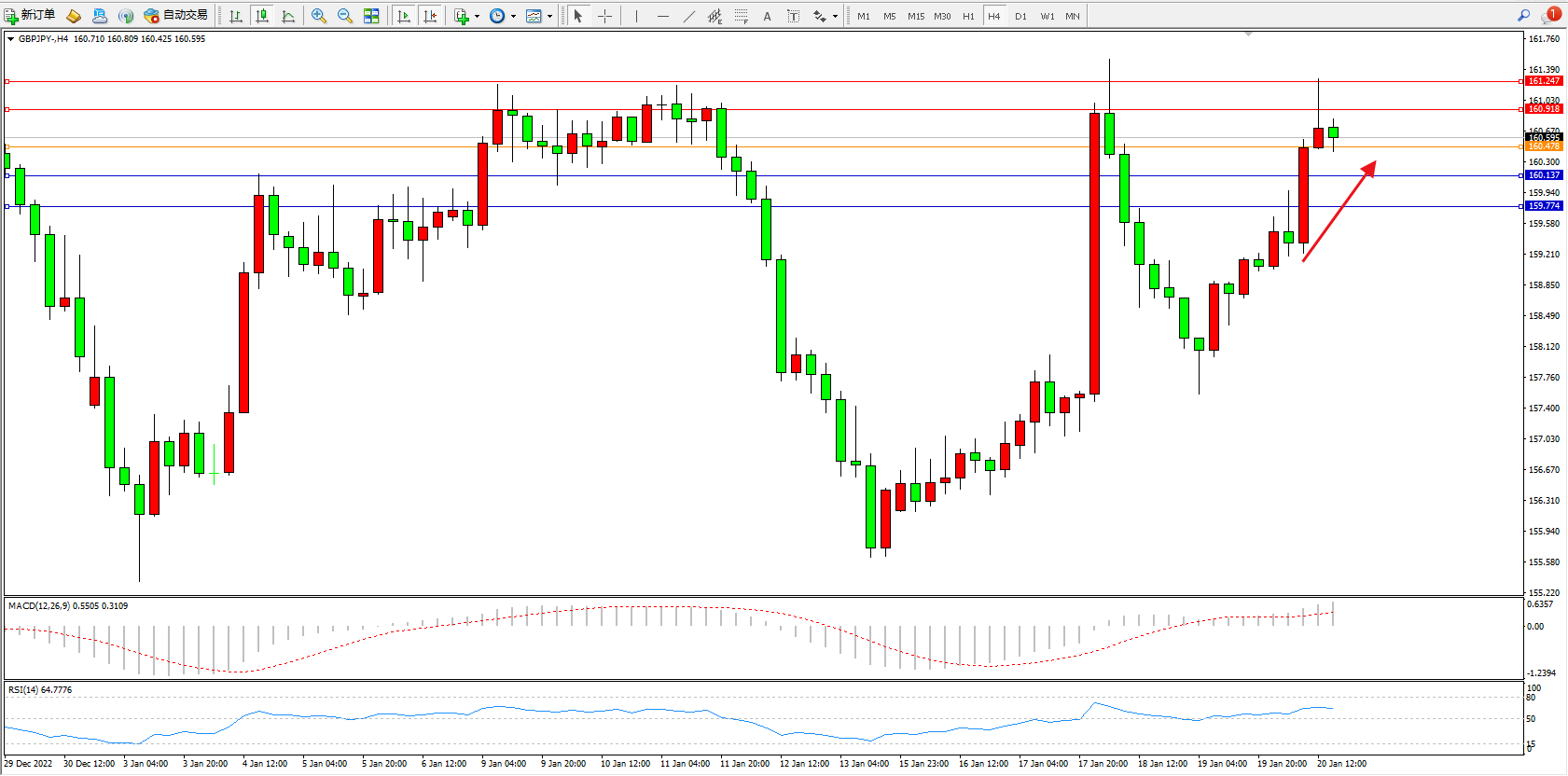Expand the periodicity clock dropdown arrow

[513, 16]
